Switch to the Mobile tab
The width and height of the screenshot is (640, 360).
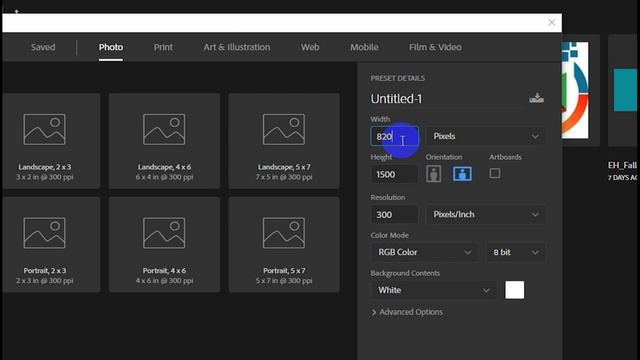point(364,47)
